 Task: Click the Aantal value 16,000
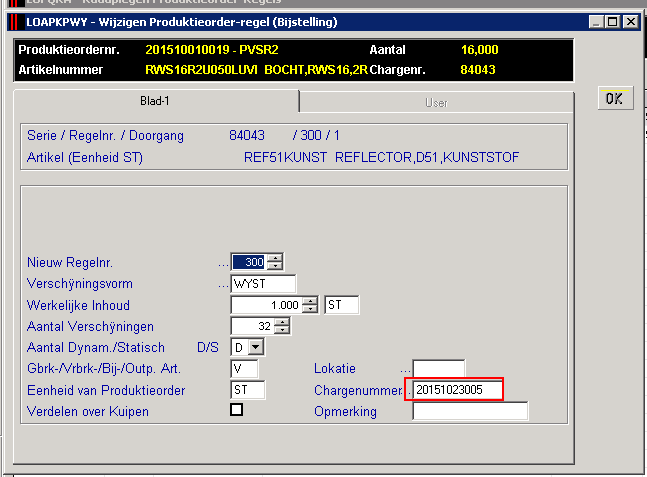pyautogui.click(x=479, y=50)
